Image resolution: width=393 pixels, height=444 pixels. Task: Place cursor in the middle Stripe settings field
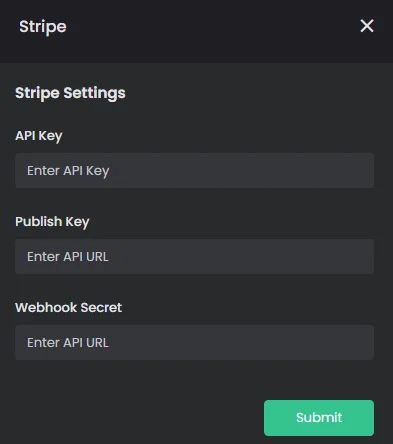click(x=194, y=256)
